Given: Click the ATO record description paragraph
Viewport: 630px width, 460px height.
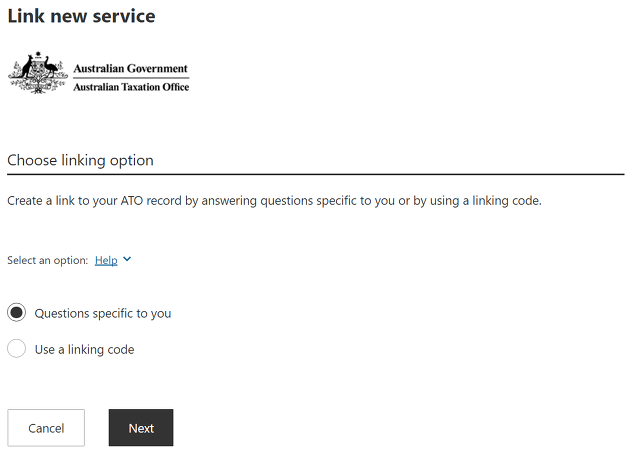Looking at the screenshot, I should [x=274, y=200].
